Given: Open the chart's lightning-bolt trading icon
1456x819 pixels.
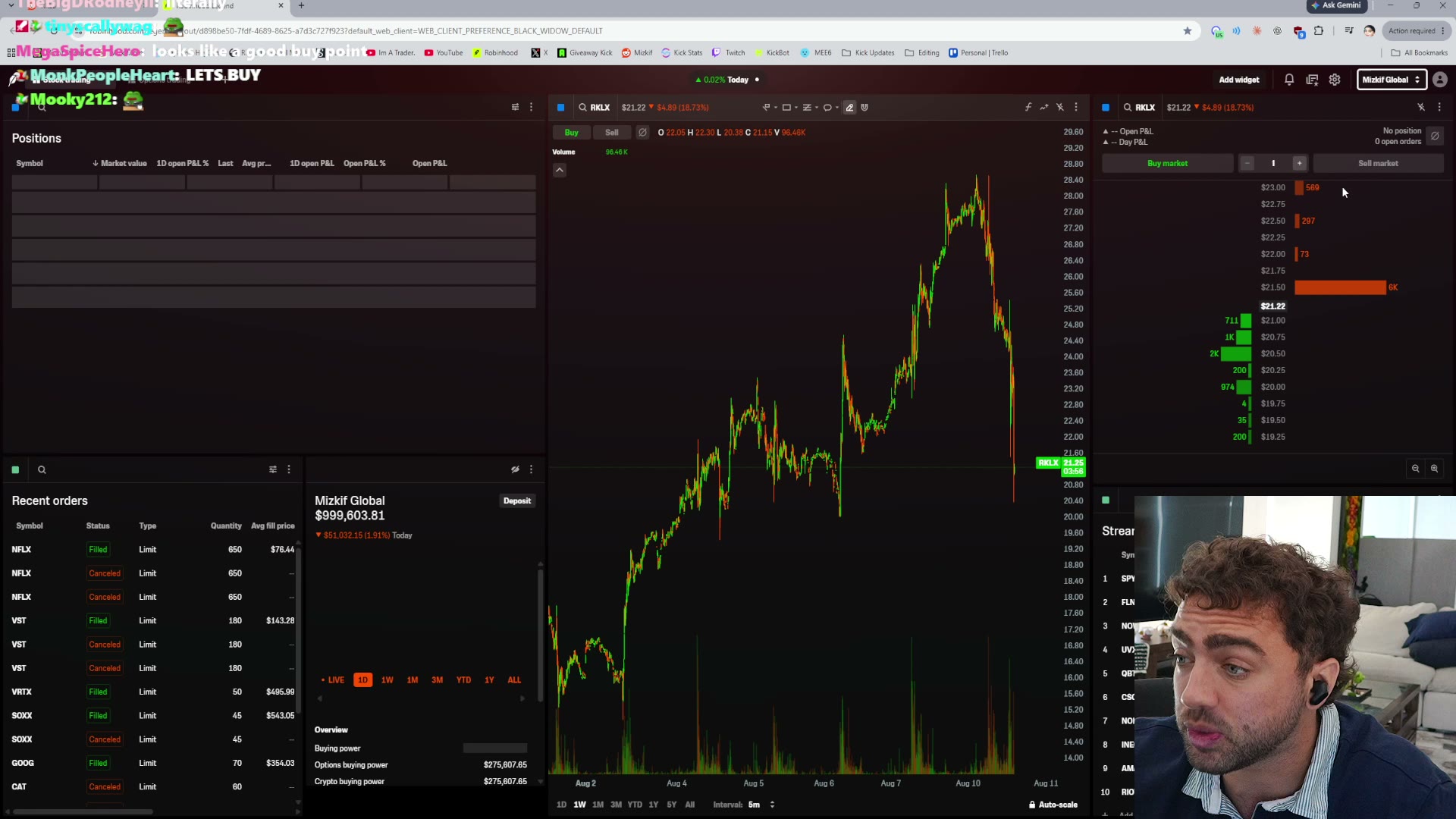Looking at the screenshot, I should [1060, 108].
